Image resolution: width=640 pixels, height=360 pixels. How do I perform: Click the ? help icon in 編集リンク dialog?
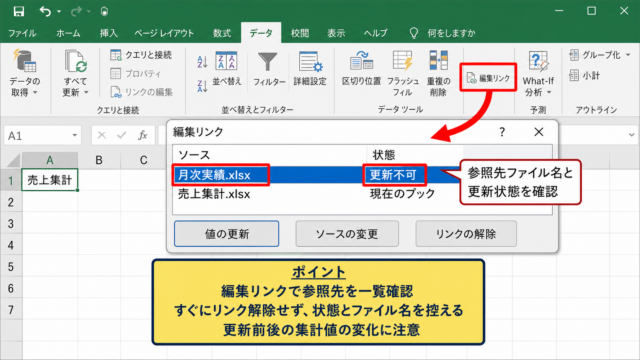(502, 132)
